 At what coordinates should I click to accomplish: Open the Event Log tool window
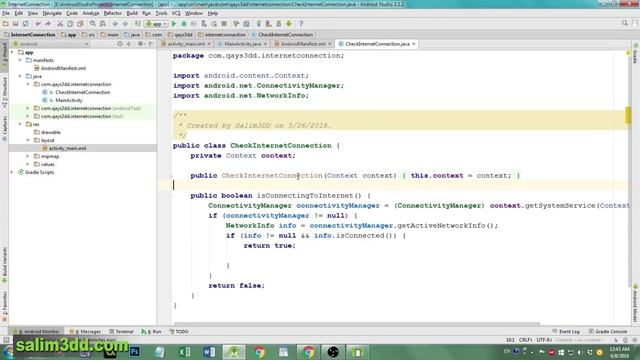(566, 331)
